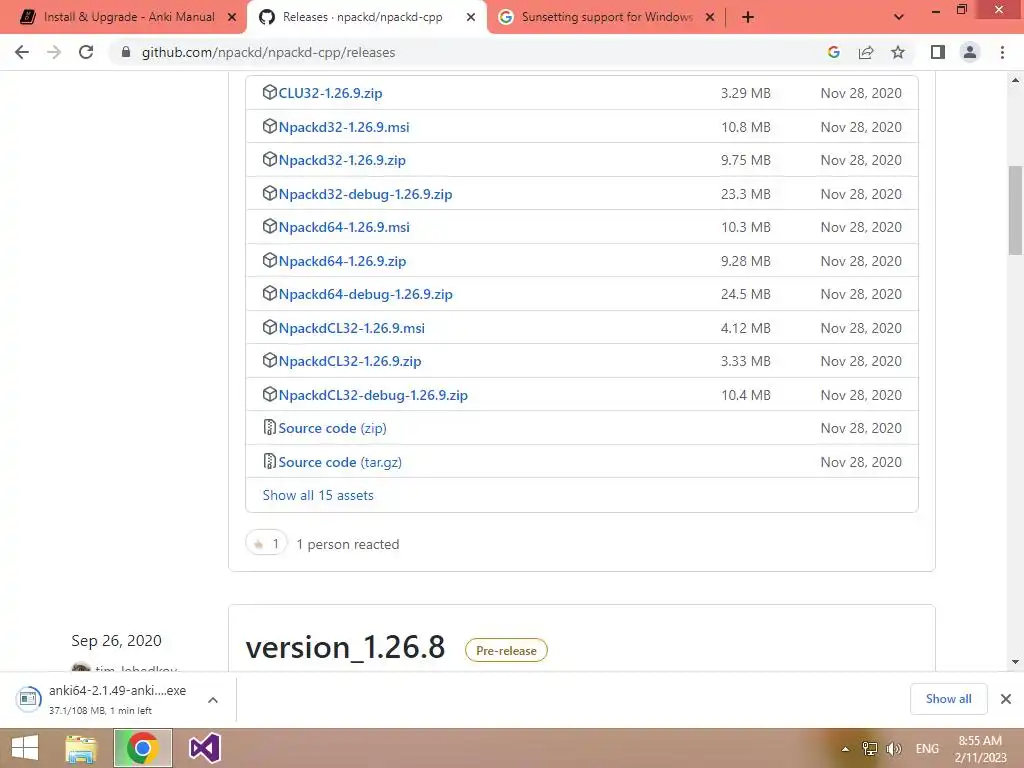Download Npackd64-1.26.9.msi

[x=344, y=228]
